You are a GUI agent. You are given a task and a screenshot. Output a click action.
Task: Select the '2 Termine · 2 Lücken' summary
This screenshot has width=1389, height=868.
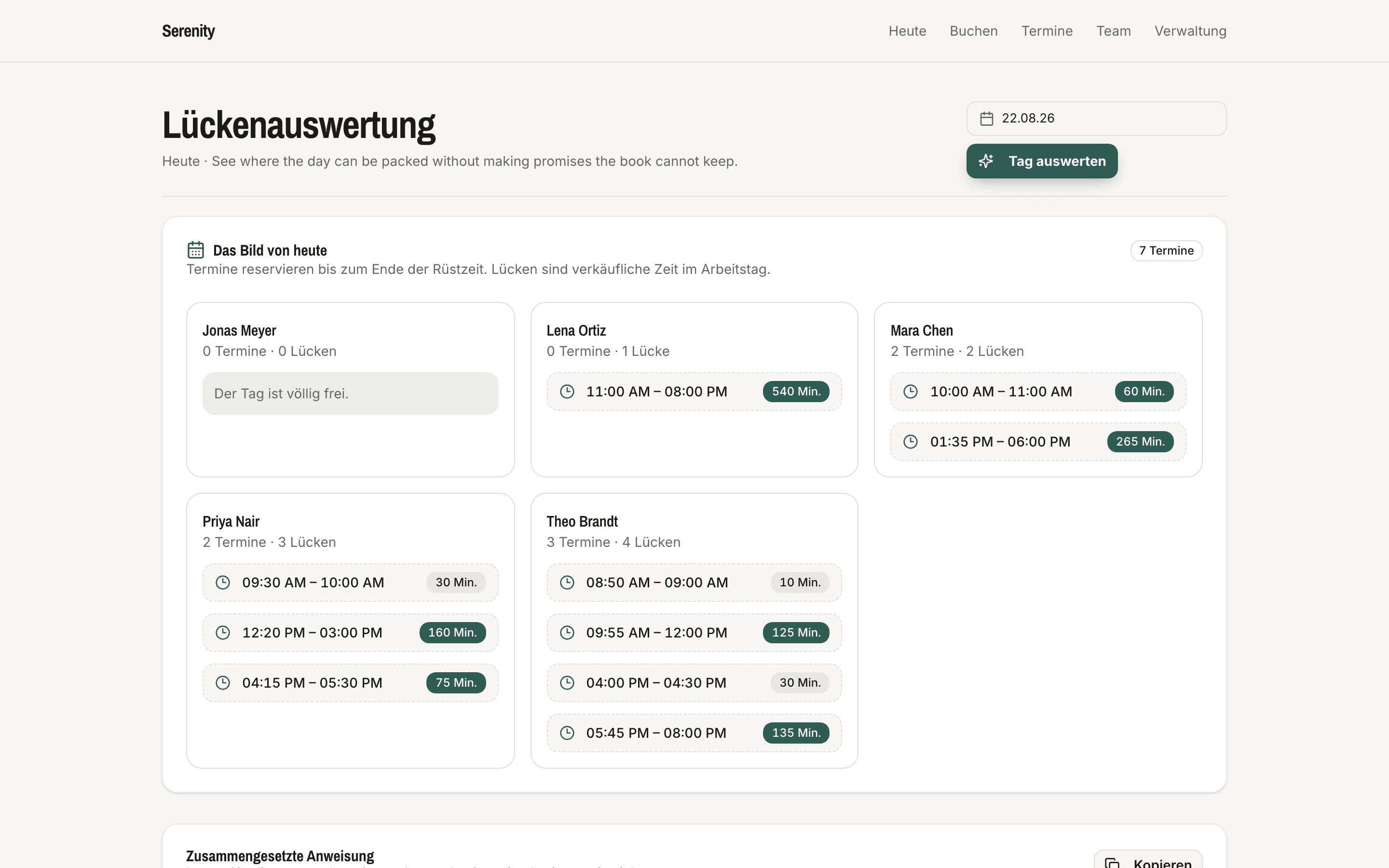957,352
